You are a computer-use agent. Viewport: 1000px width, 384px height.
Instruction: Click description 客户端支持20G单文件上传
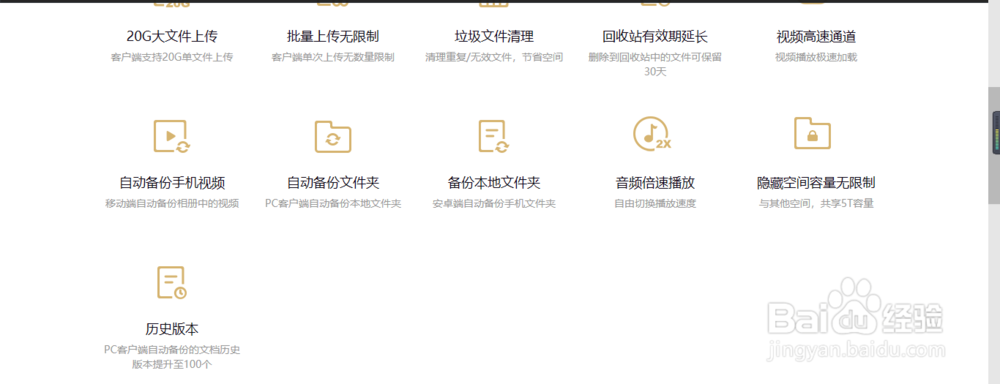172,57
